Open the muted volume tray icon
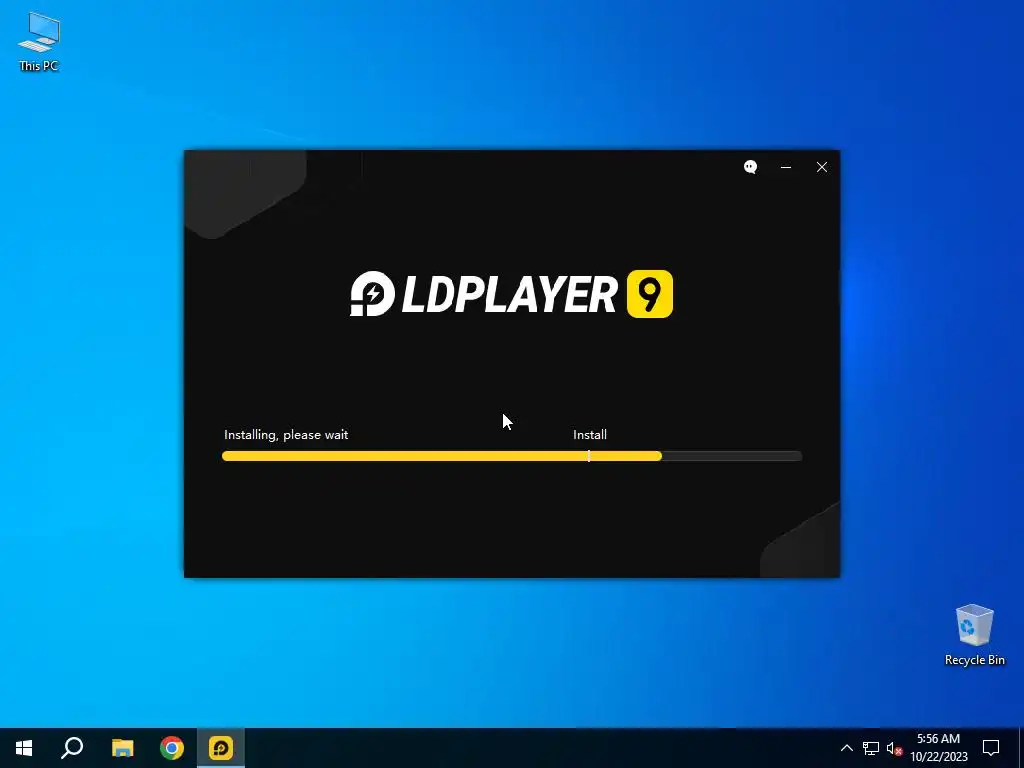This screenshot has width=1024, height=768. point(894,748)
